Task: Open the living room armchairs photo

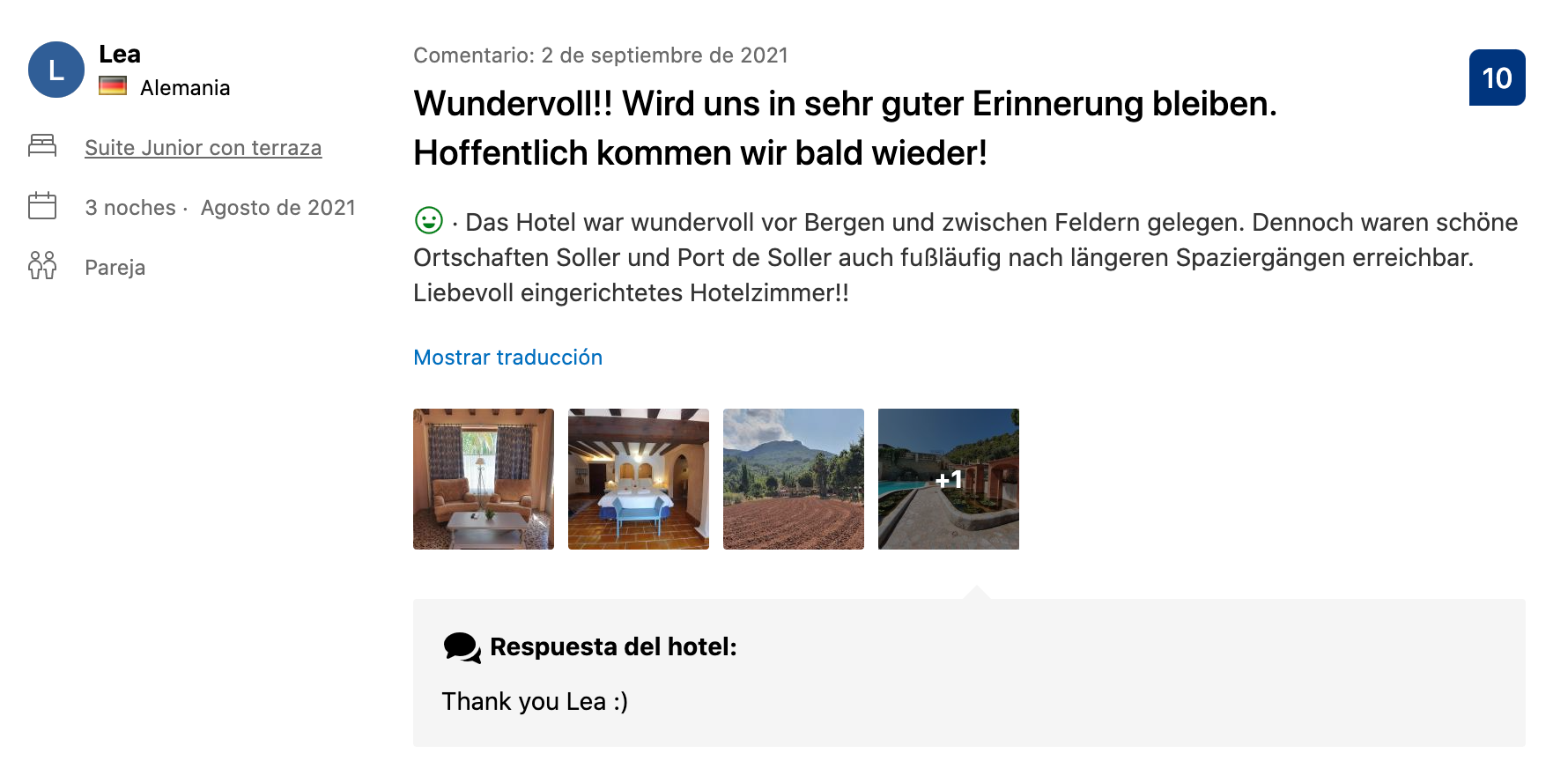Action: [484, 479]
